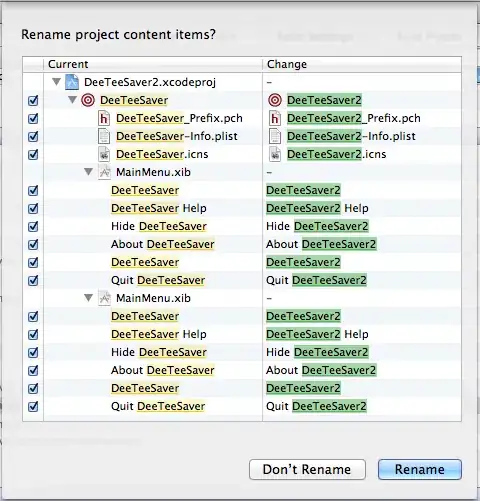The image size is (480, 501).
Task: Click the xib file icon of the lower MainMenu.xib
Action: click(x=104, y=298)
